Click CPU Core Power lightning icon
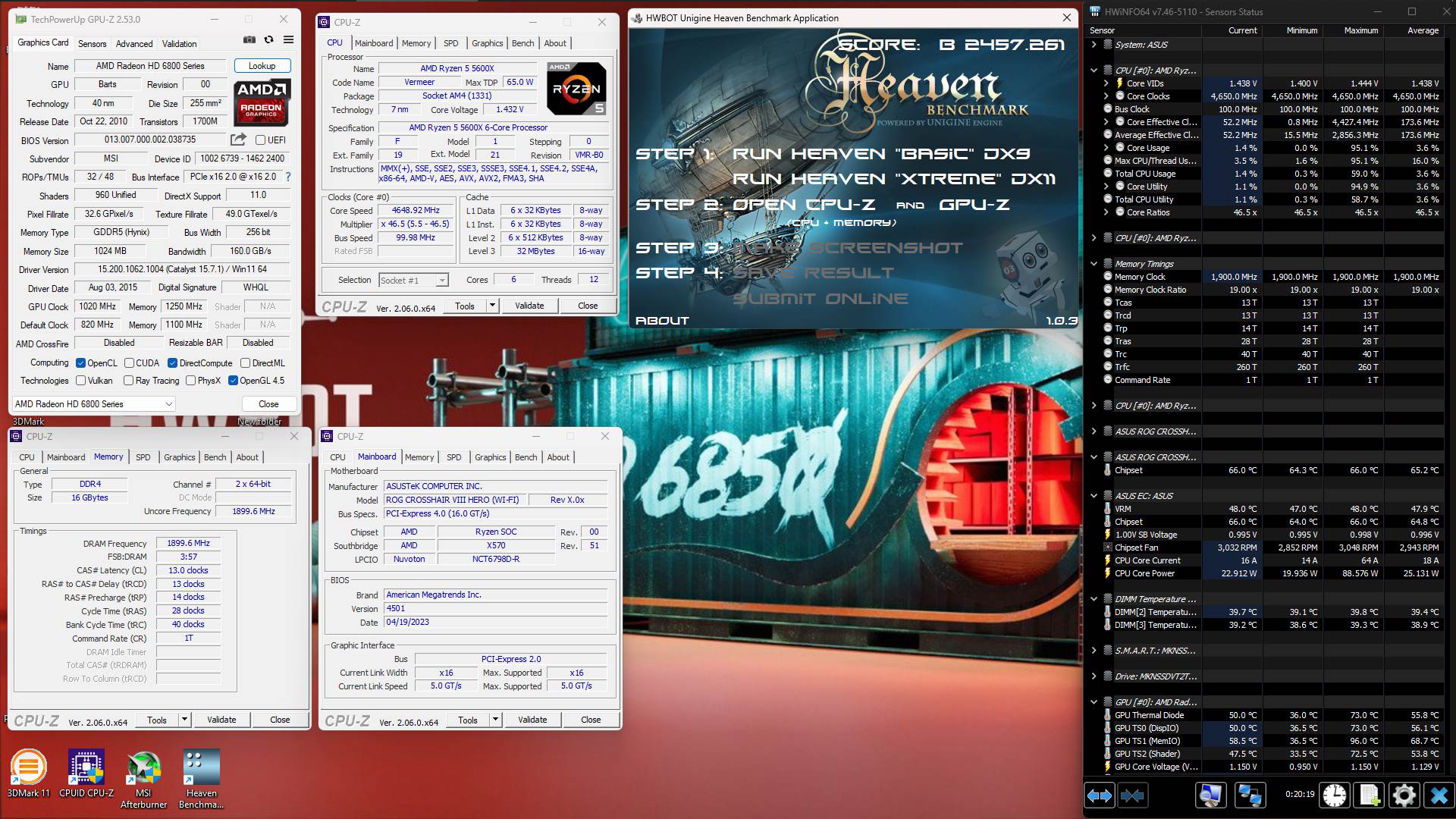The width and height of the screenshot is (1456, 819). (x=1108, y=573)
